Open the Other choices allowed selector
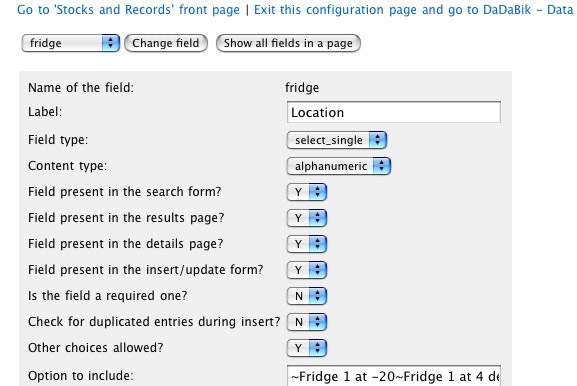This screenshot has width=577, height=386. [x=307, y=348]
